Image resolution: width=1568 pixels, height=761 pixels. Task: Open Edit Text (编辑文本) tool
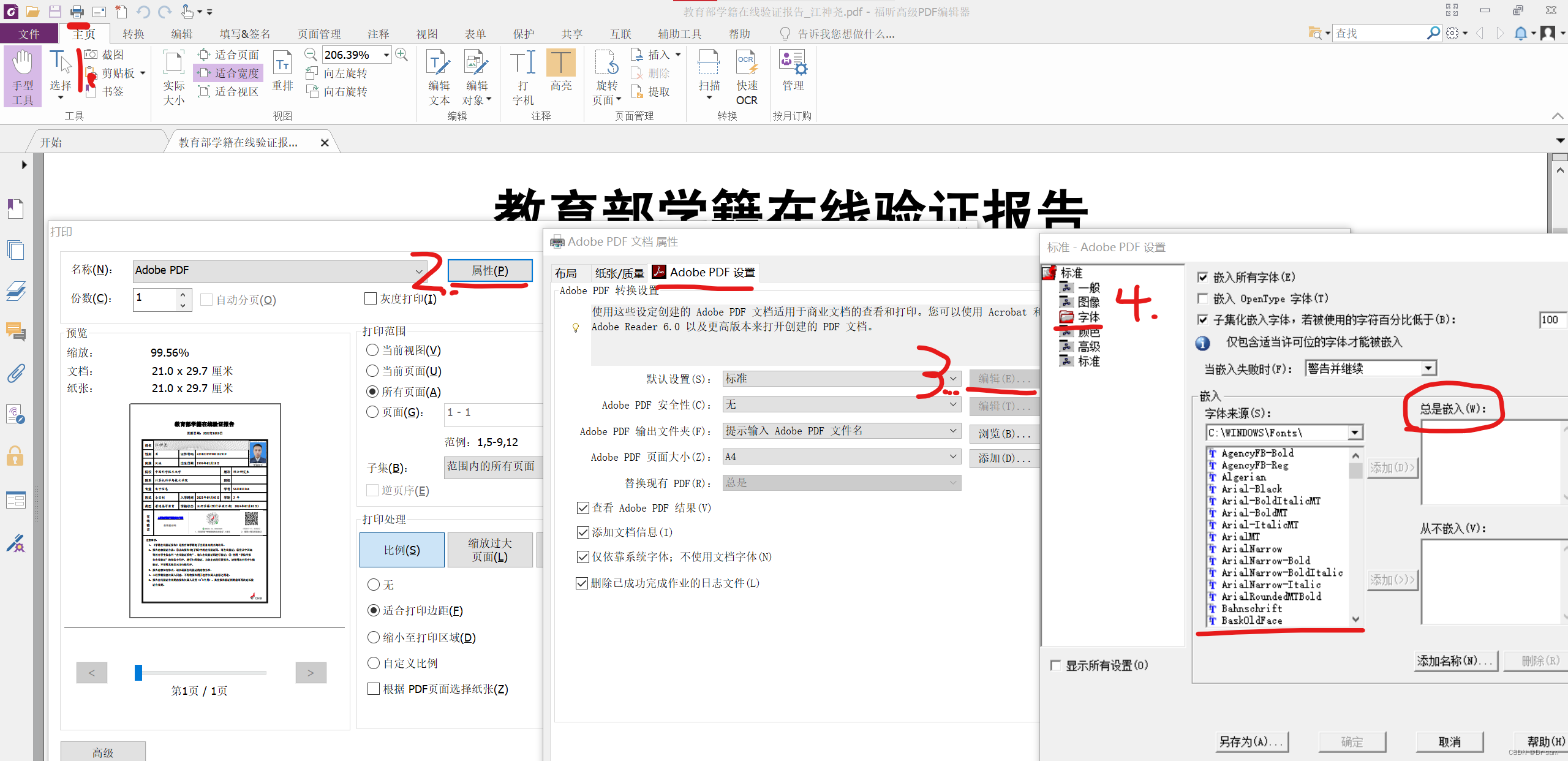click(x=439, y=77)
